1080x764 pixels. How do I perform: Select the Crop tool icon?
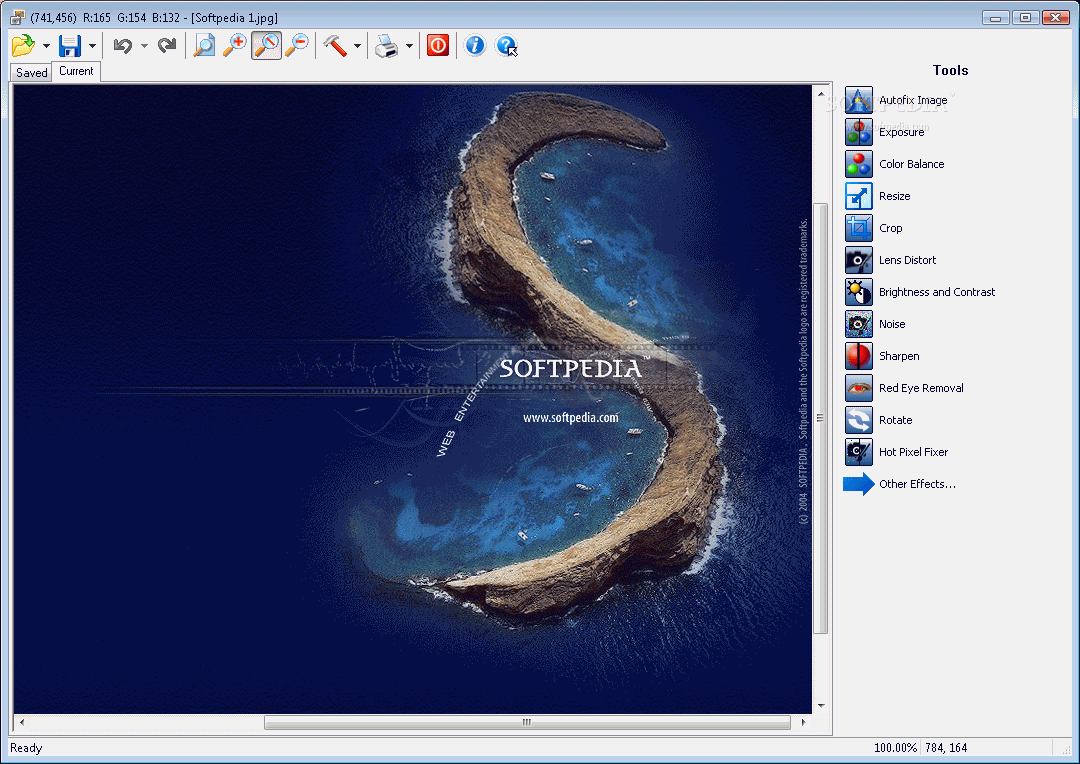tap(859, 228)
